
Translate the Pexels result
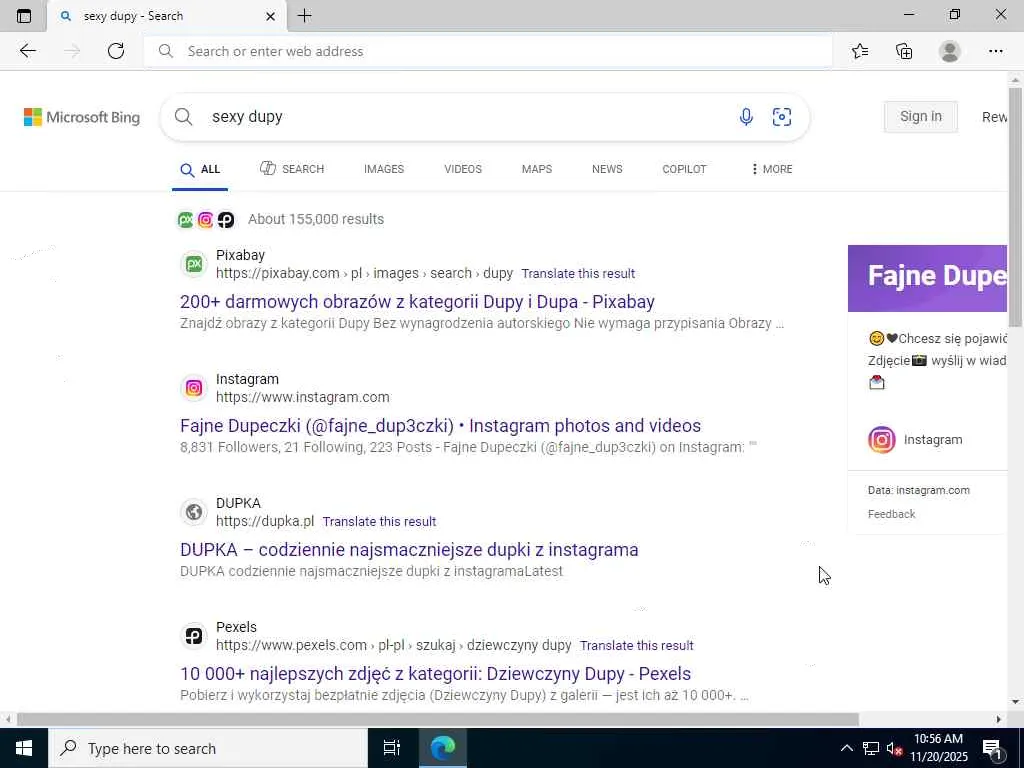[637, 646]
